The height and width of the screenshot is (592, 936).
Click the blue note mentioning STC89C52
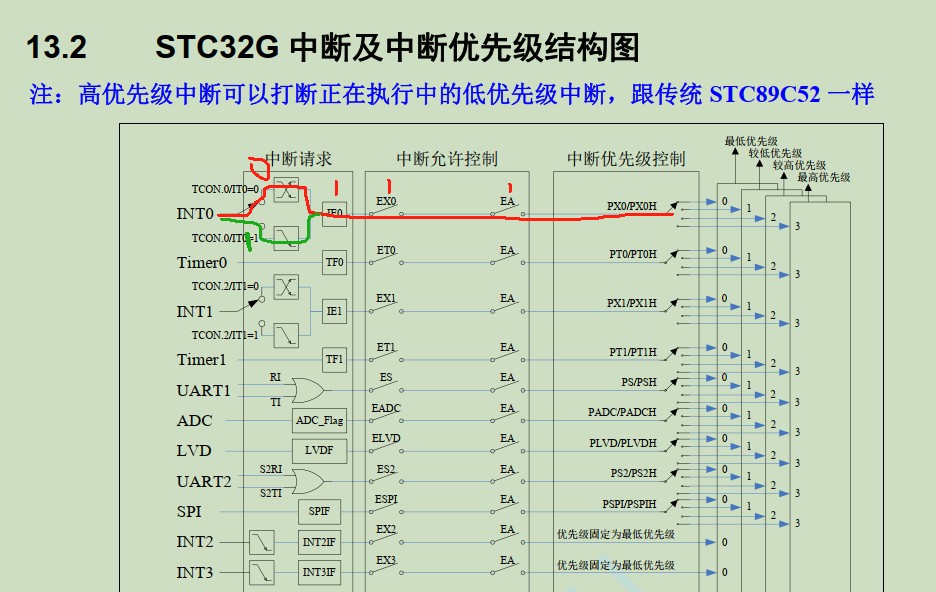pos(452,94)
